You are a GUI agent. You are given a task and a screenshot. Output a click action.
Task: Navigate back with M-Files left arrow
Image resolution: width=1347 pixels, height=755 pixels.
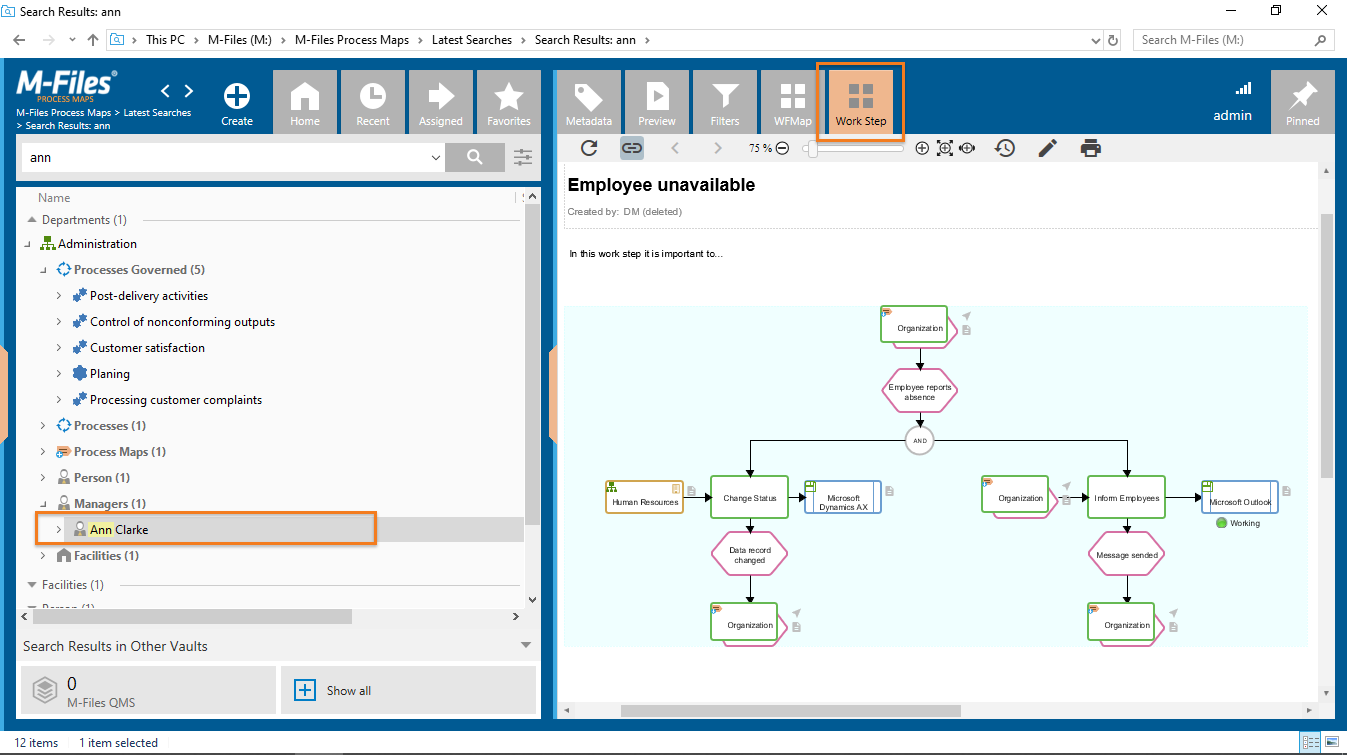tap(166, 91)
